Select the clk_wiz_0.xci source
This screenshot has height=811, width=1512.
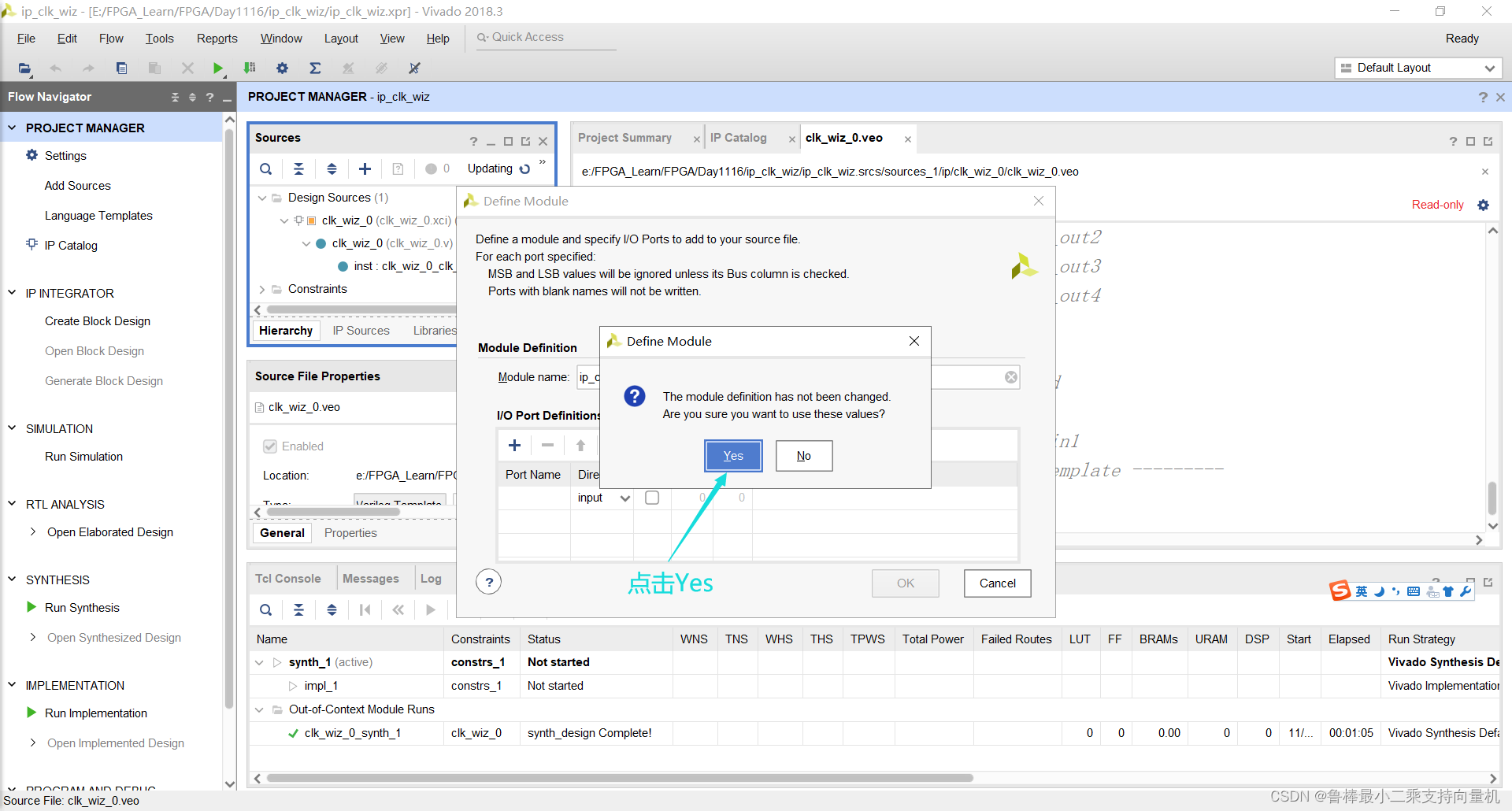point(386,220)
